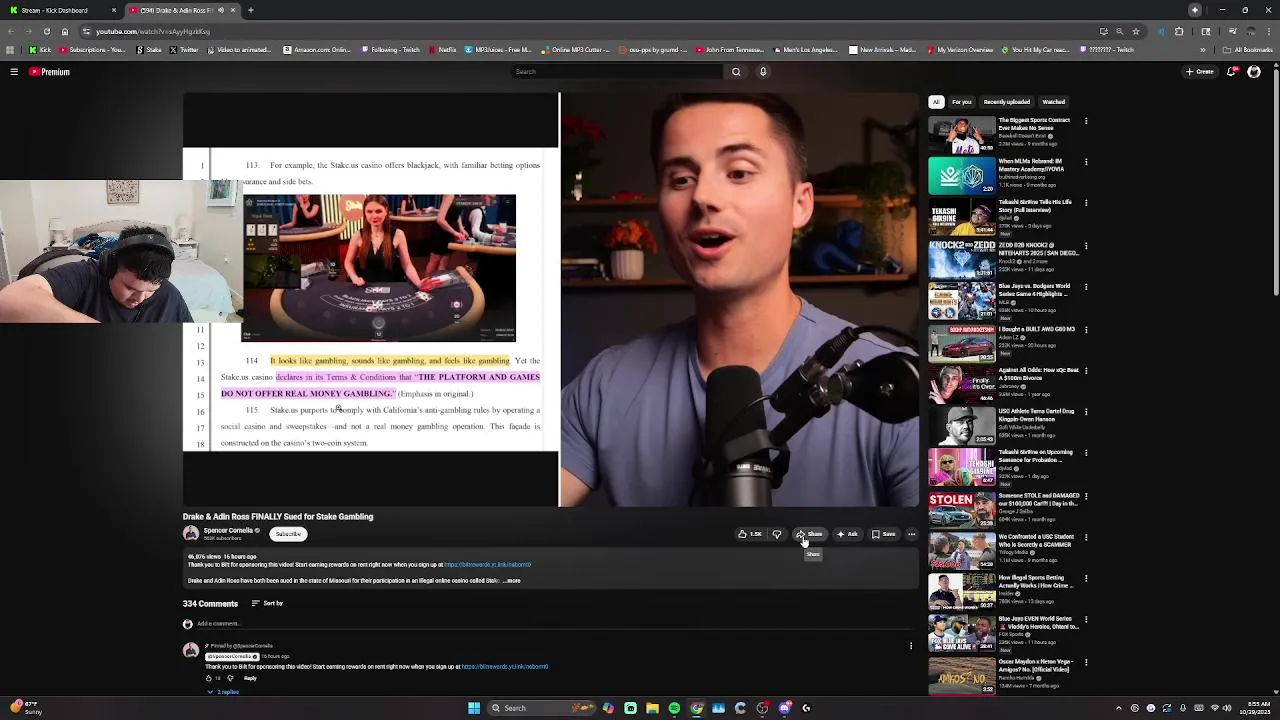Open browser home button
The width and height of the screenshot is (1280, 720).
[65, 31]
